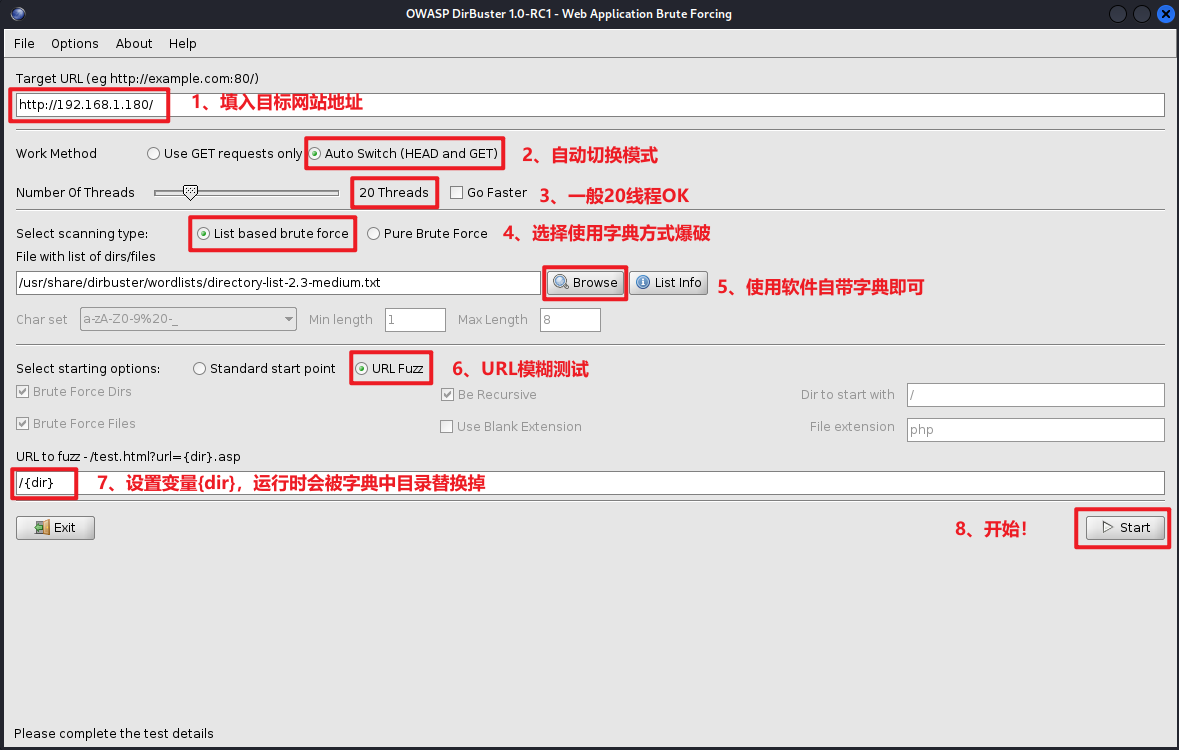This screenshot has width=1179, height=750.
Task: Open the Options menu
Action: point(74,44)
